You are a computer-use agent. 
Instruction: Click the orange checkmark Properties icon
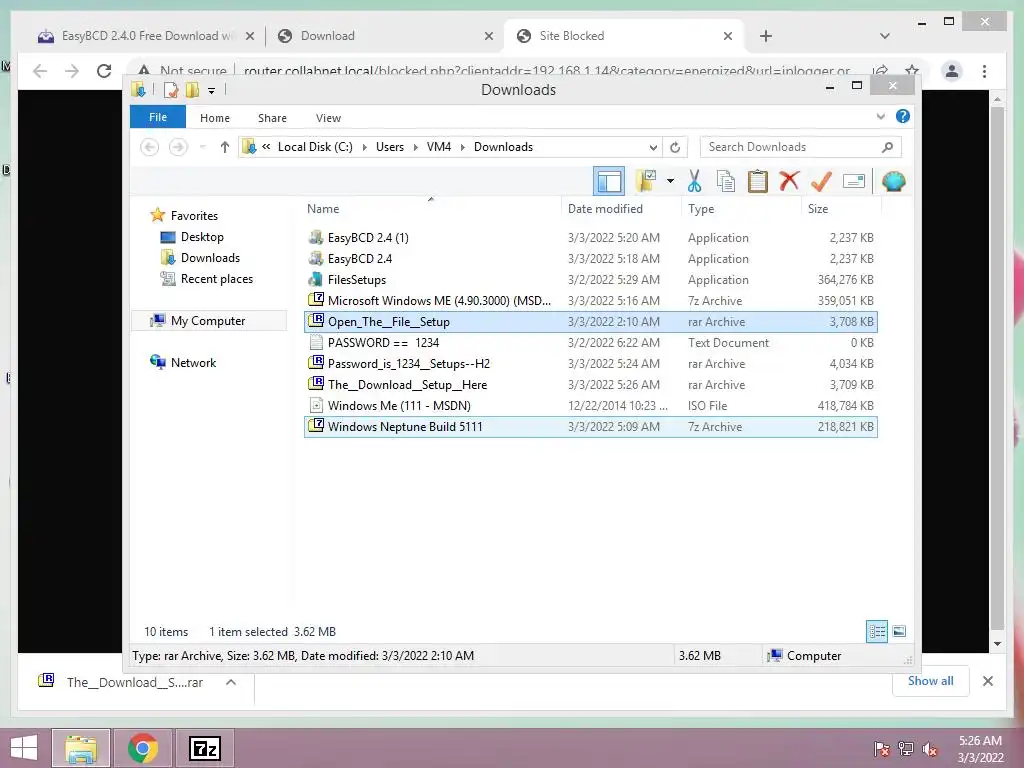821,181
